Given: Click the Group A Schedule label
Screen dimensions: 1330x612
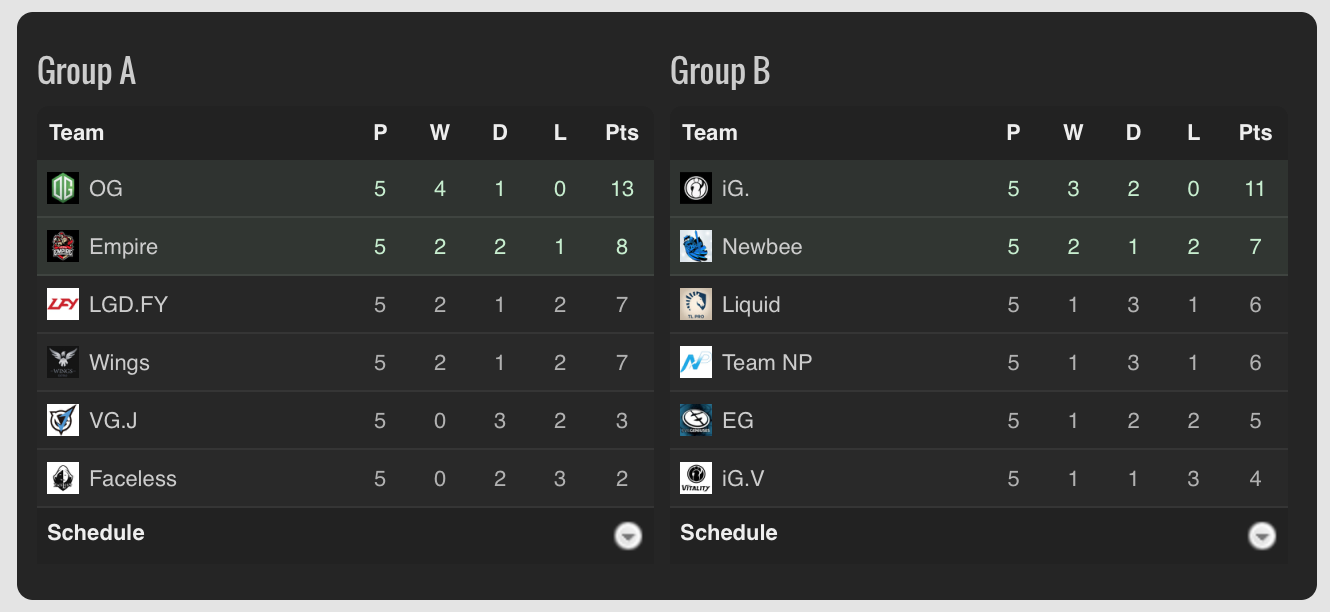Looking at the screenshot, I should tap(96, 533).
